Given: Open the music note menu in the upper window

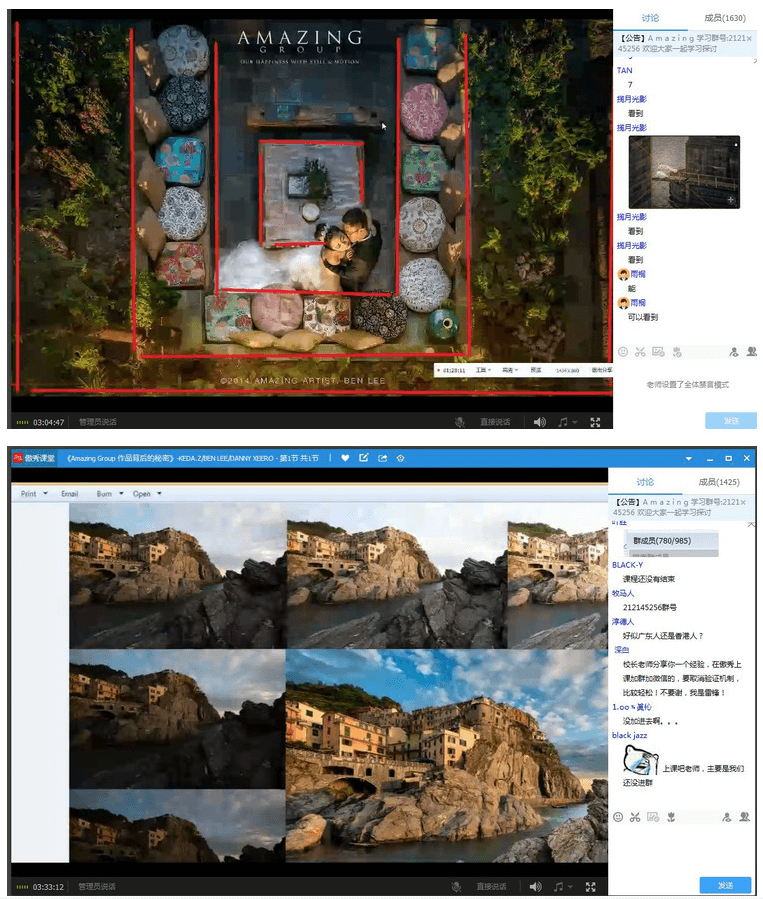Looking at the screenshot, I should coord(566,422).
